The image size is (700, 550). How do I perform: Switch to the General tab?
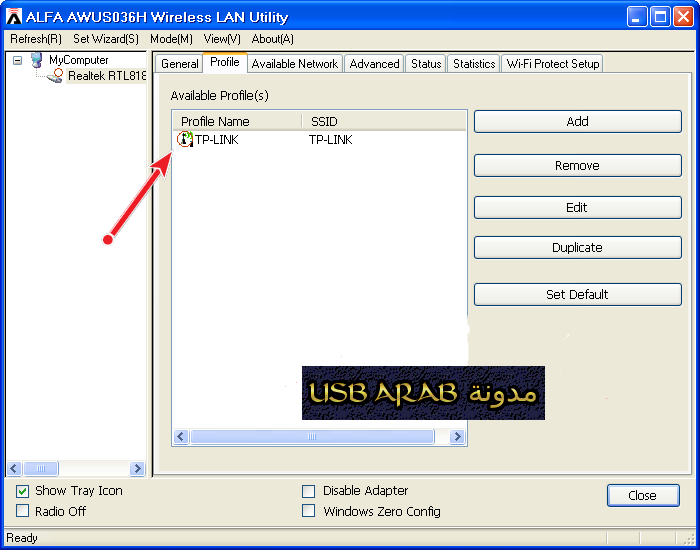point(179,64)
